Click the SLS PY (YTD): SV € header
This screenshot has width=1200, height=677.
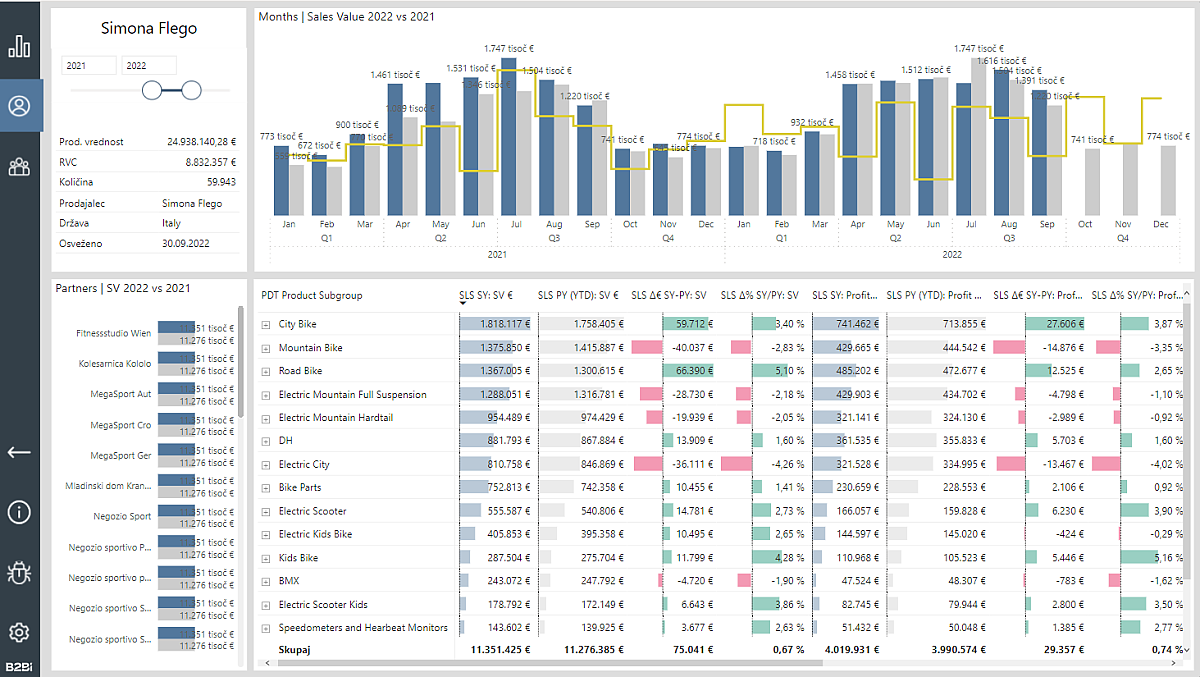576,295
